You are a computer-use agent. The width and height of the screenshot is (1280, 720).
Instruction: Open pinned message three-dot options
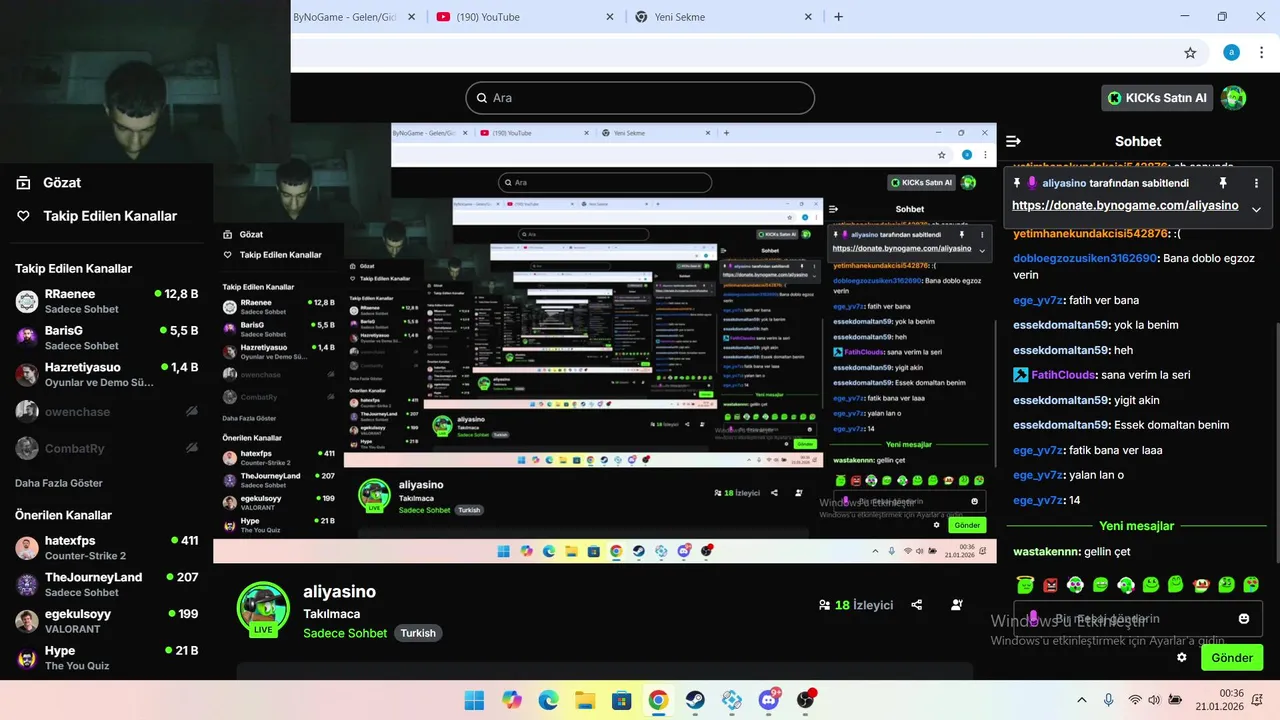click(x=1256, y=183)
